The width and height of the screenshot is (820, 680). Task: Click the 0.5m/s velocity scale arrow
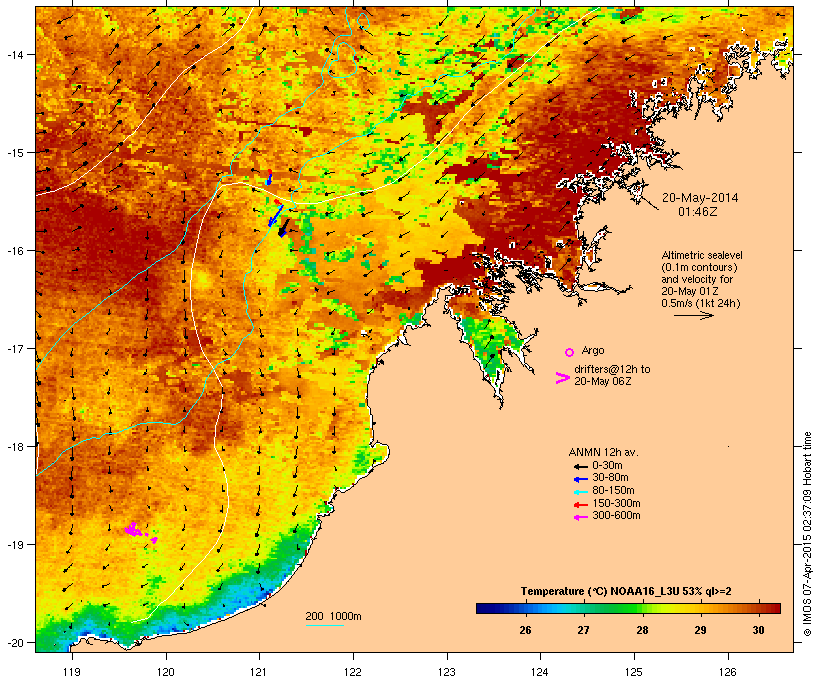[x=693, y=315]
